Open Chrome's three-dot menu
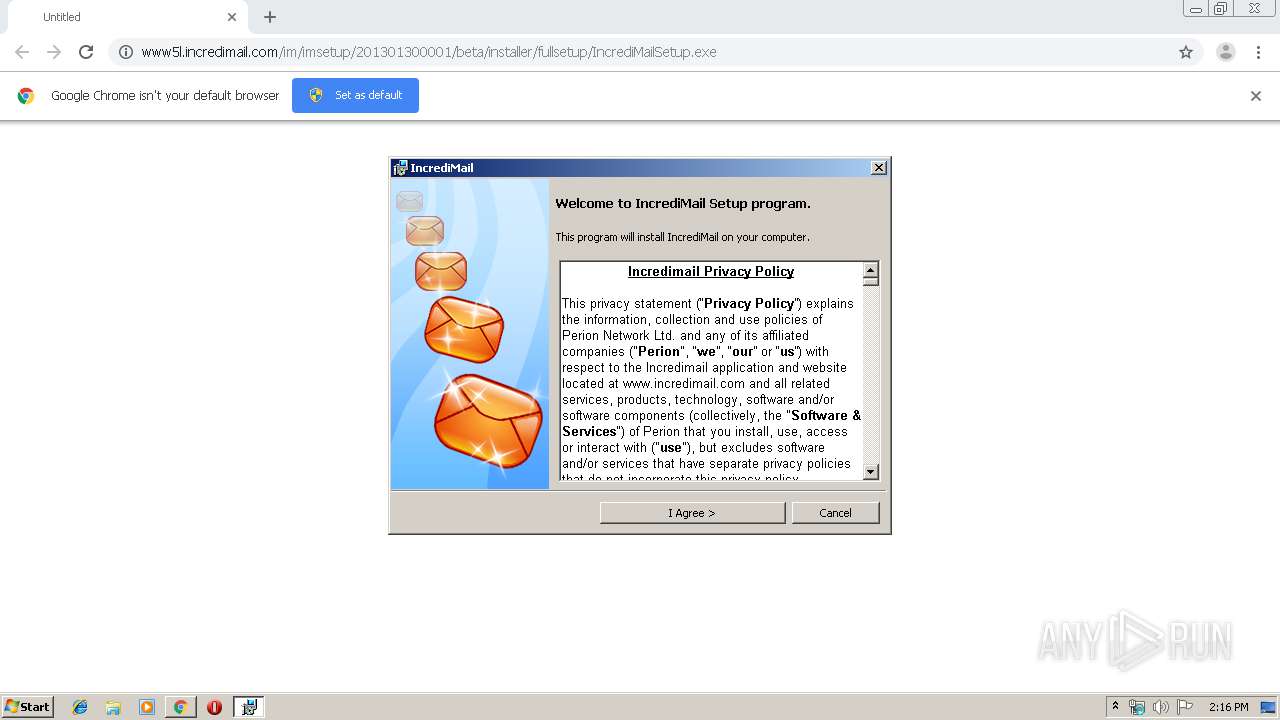Viewport: 1280px width, 720px height. point(1258,52)
